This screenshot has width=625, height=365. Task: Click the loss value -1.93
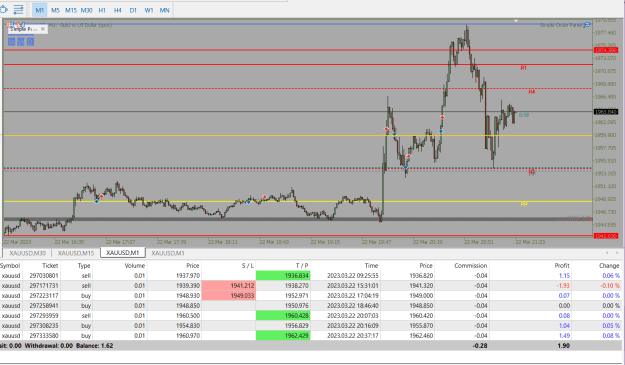(x=563, y=286)
